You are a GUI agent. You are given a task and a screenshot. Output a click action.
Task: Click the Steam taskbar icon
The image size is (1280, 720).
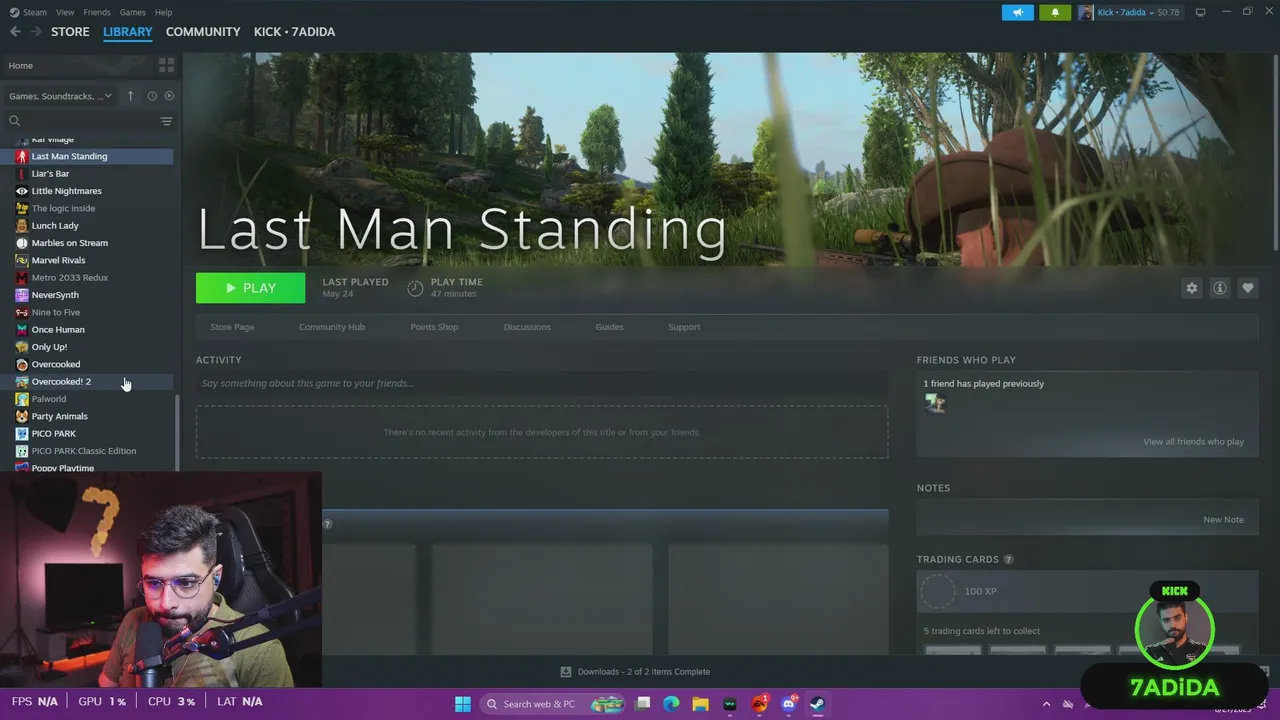click(818, 704)
